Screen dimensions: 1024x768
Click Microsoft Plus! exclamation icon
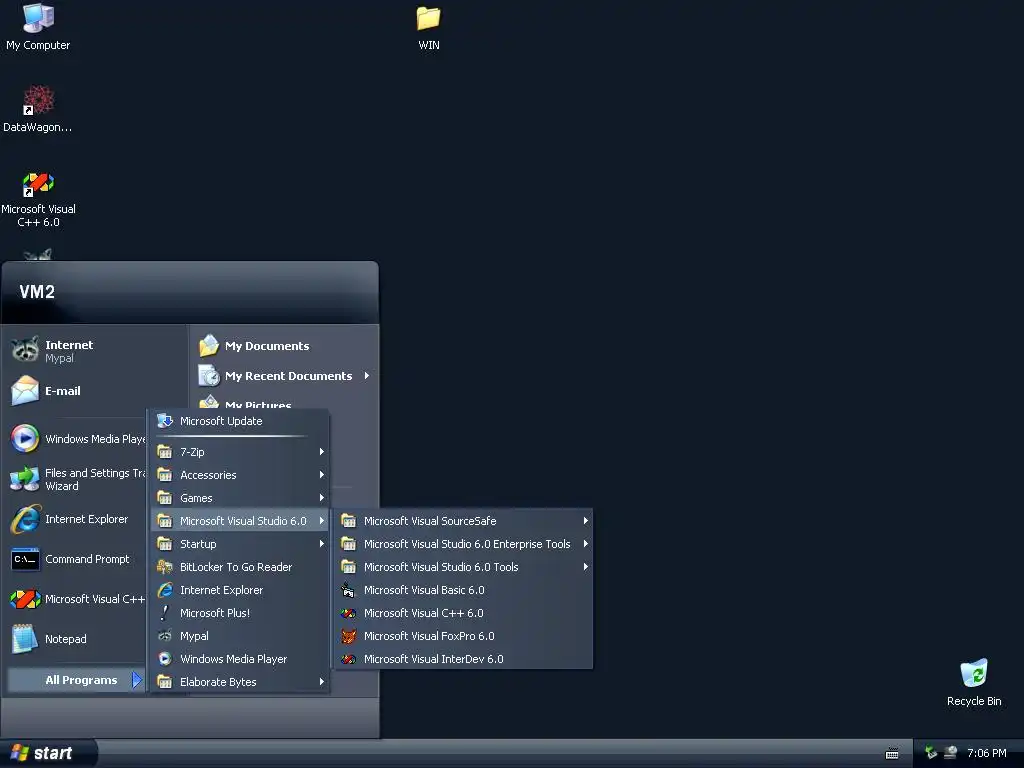coord(165,613)
